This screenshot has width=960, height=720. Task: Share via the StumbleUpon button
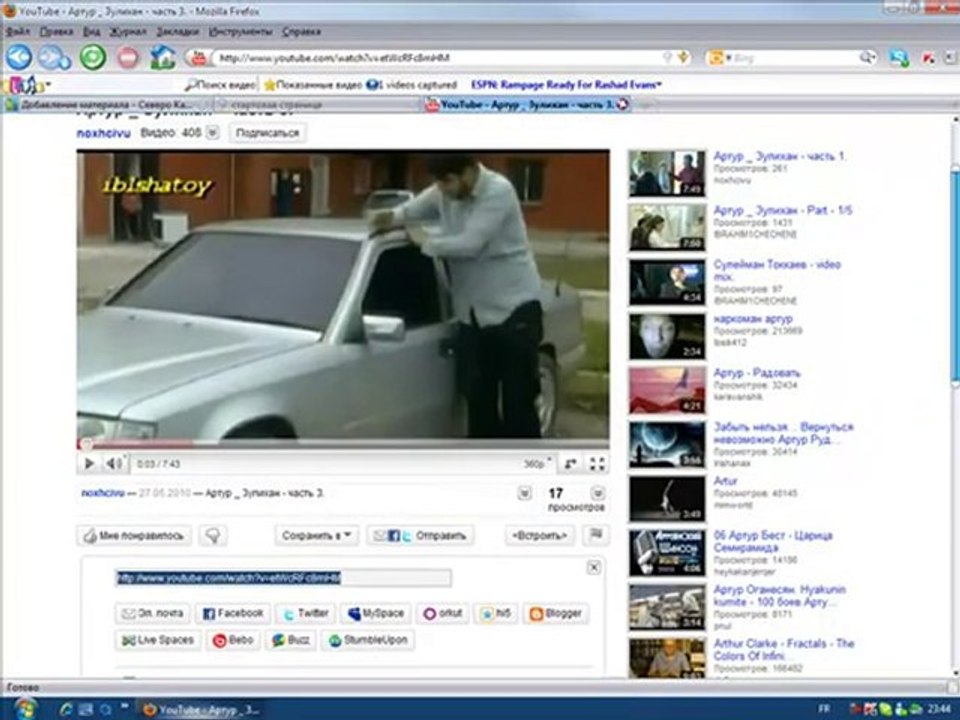(368, 640)
